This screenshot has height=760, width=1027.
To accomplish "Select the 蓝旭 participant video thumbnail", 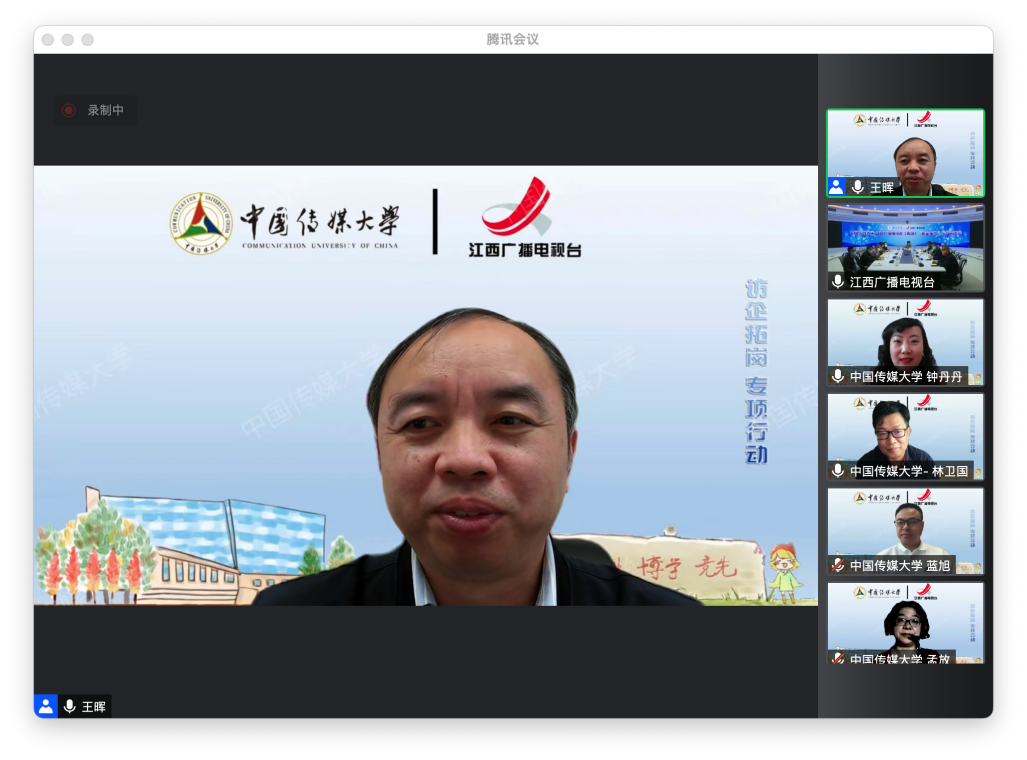I will coord(905,523).
